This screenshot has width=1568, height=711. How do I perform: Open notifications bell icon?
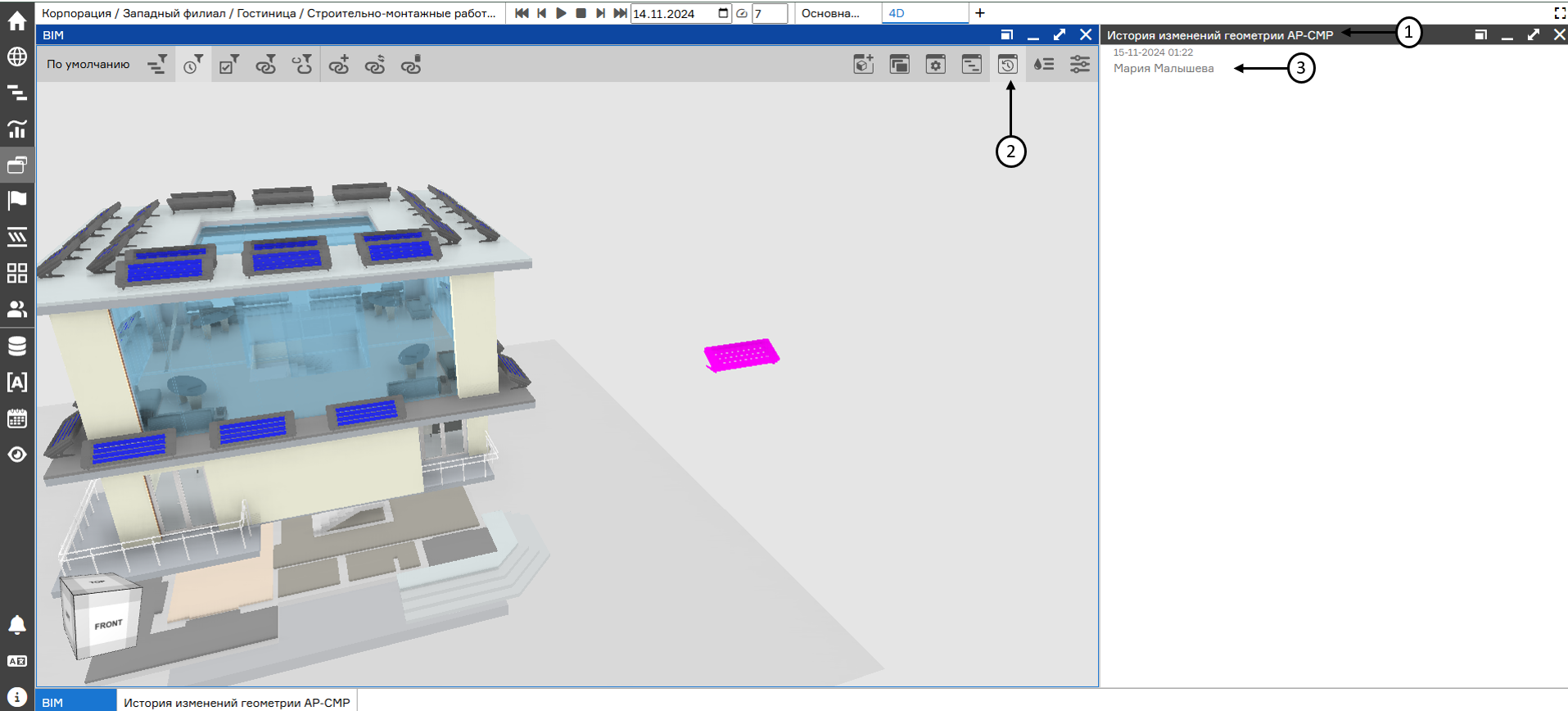(17, 625)
